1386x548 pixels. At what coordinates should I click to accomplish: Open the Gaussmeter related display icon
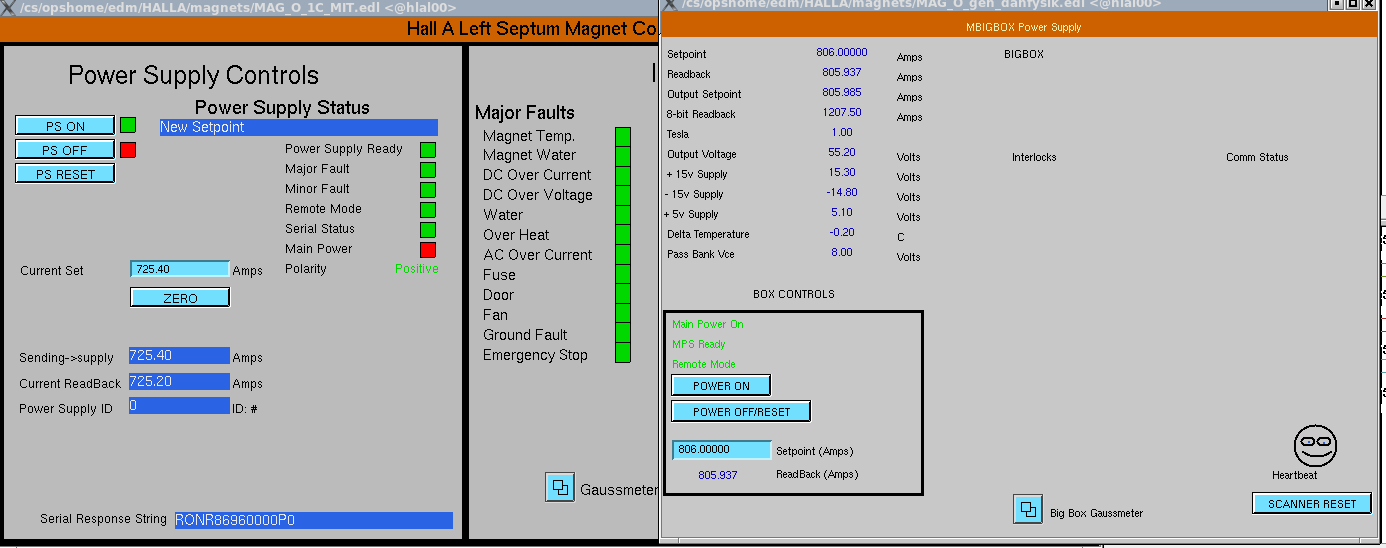(559, 487)
